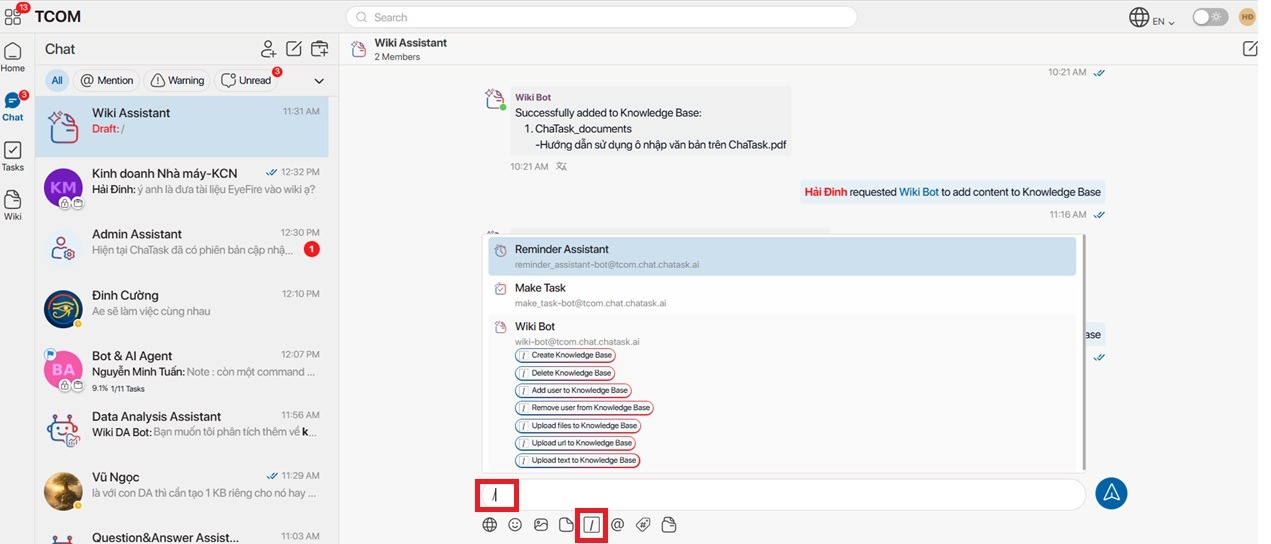The image size is (1271, 544).
Task: Click the Wiki Bot avatar in message
Action: click(495, 98)
